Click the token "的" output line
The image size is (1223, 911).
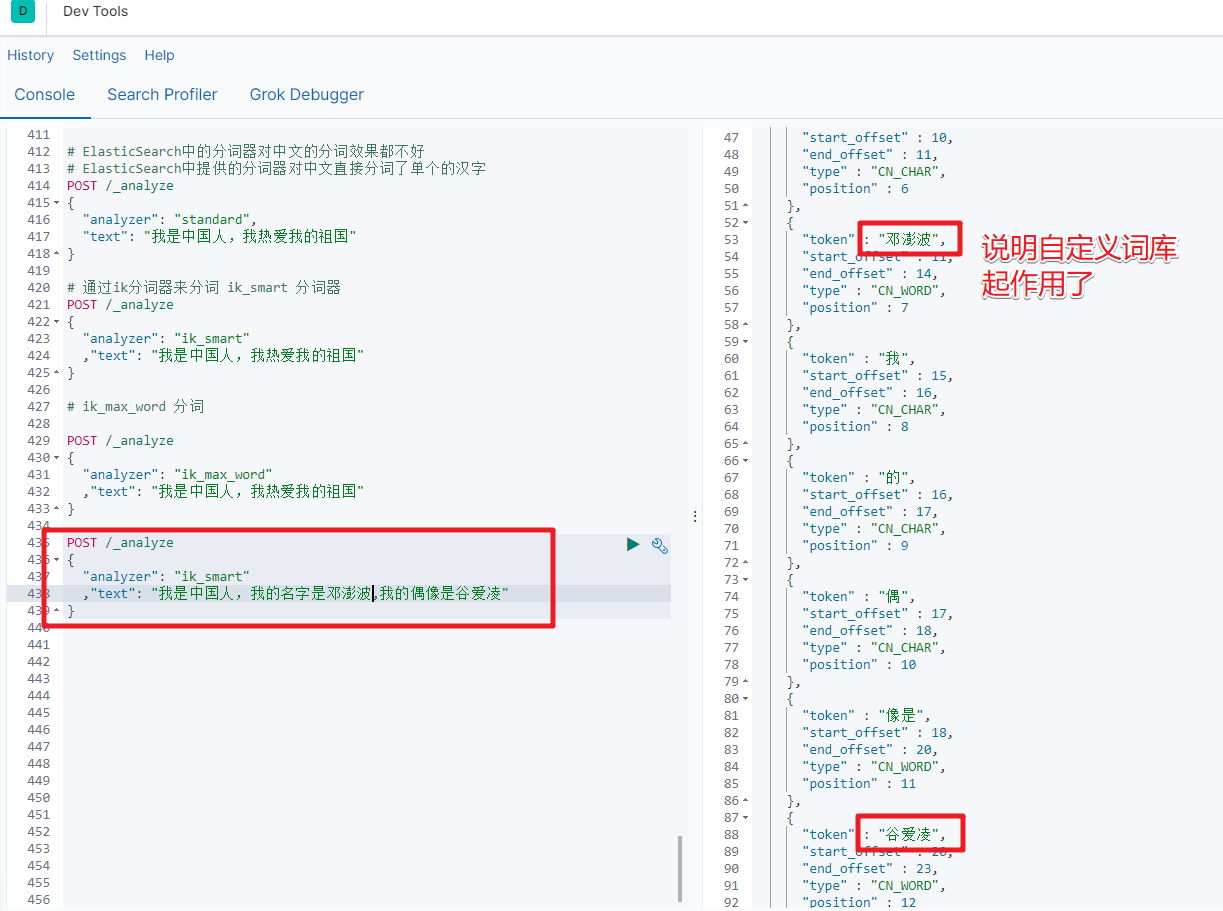pyautogui.click(x=859, y=478)
